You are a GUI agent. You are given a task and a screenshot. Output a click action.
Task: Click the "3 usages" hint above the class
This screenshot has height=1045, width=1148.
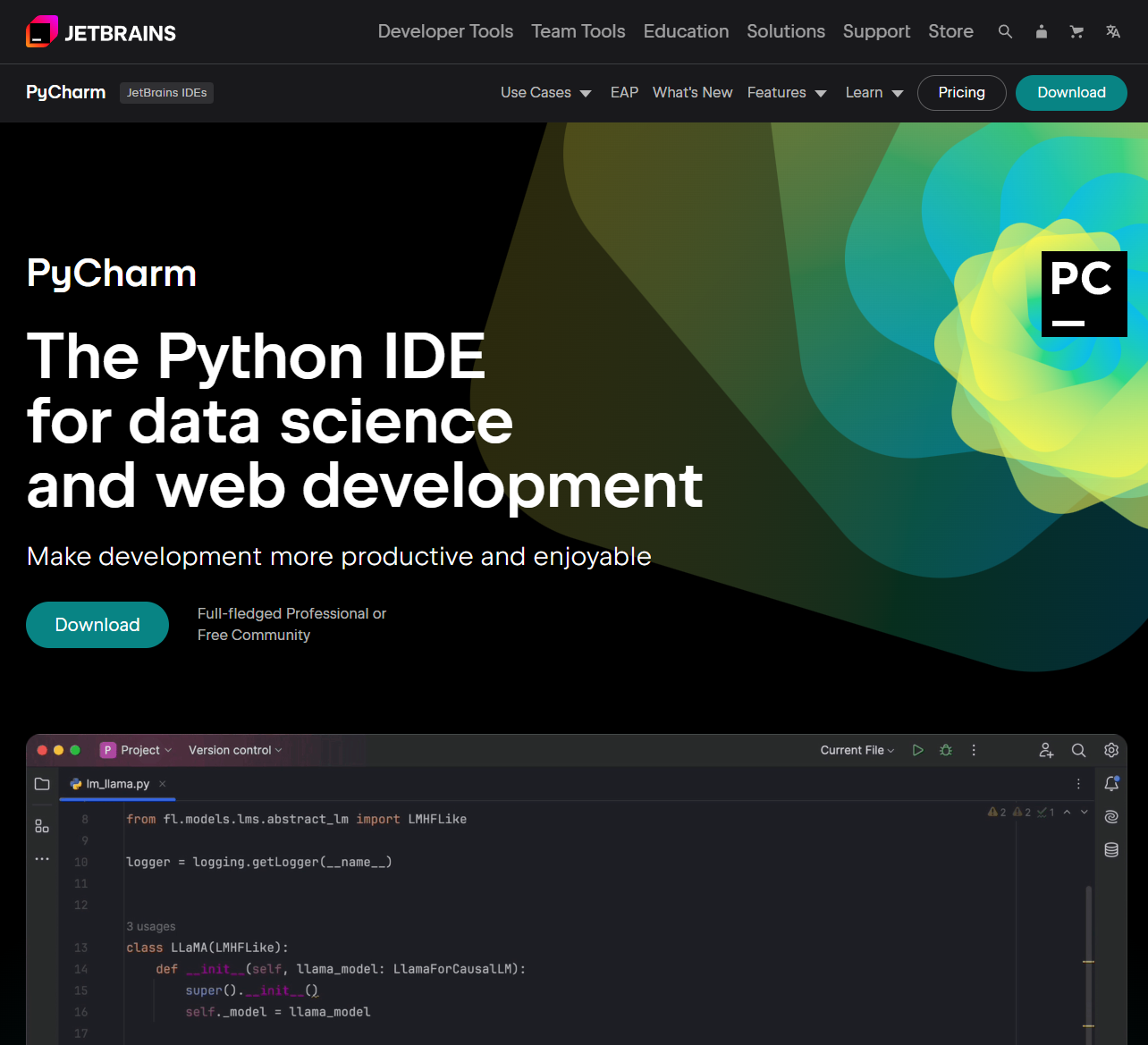151,926
